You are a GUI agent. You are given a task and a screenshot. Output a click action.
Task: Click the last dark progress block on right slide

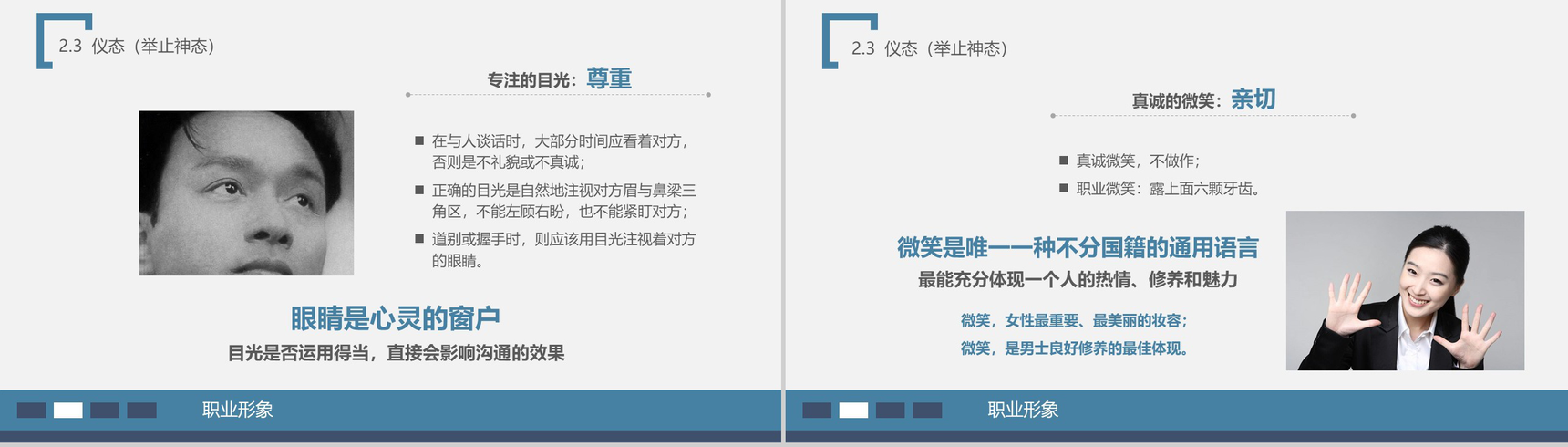coord(927,411)
